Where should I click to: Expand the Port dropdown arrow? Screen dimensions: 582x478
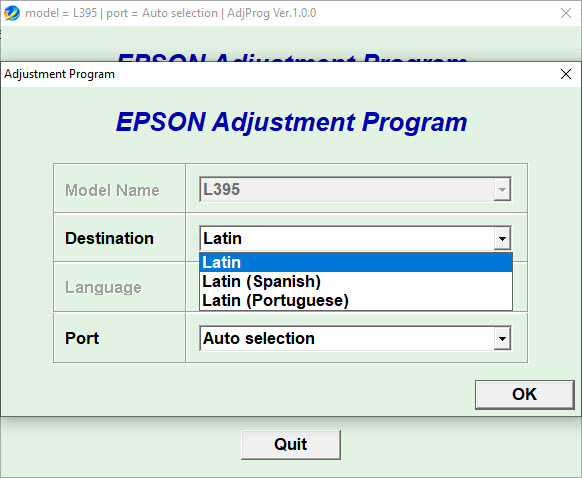(502, 338)
